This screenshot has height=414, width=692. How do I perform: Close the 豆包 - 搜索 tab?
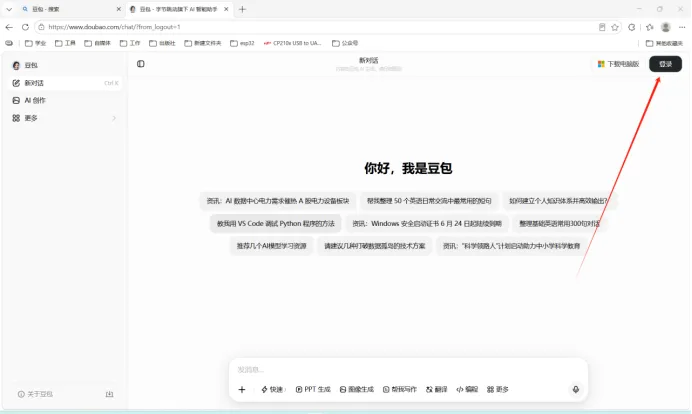point(118,9)
